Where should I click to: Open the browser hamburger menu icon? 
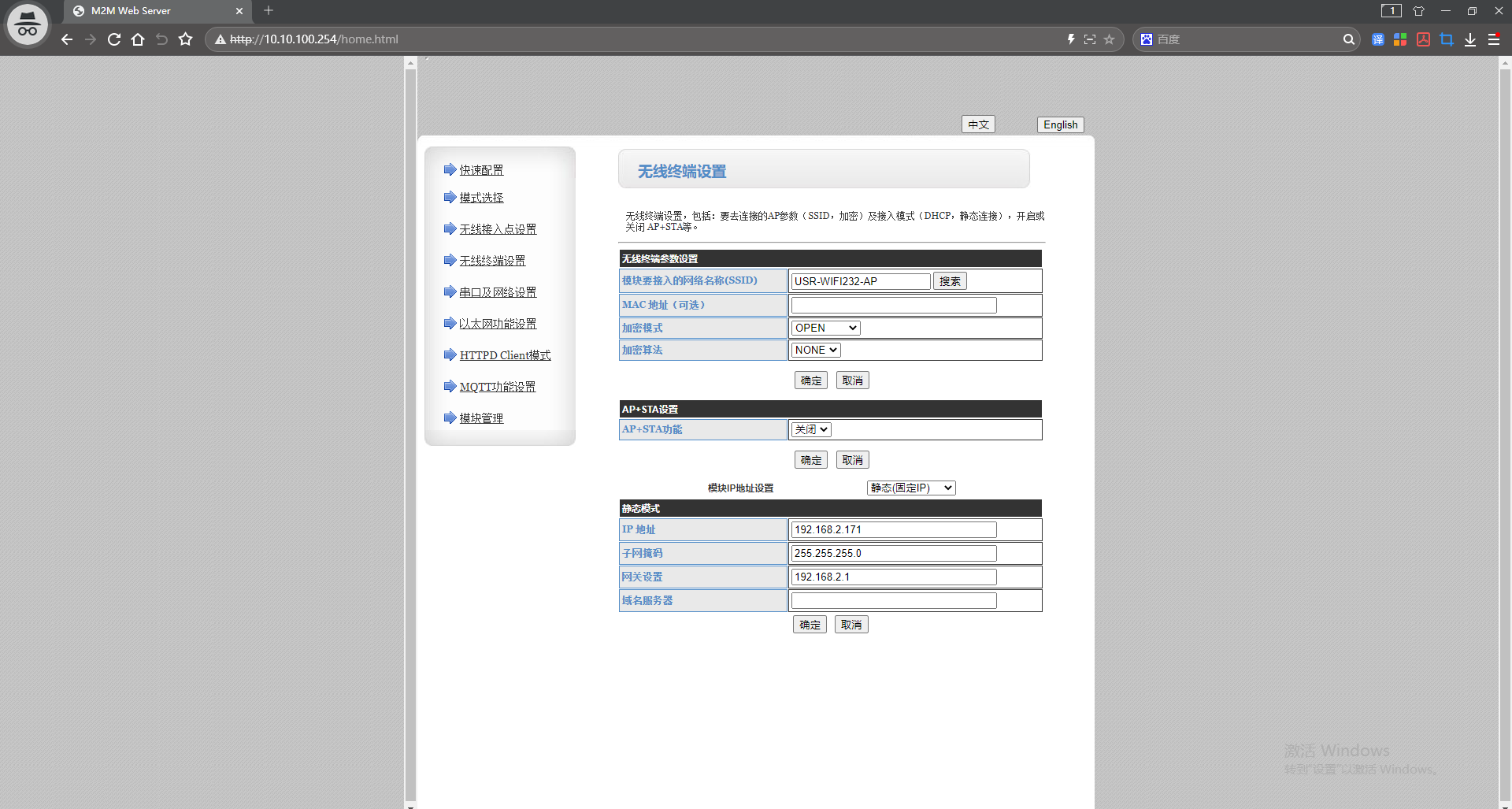pos(1493,39)
